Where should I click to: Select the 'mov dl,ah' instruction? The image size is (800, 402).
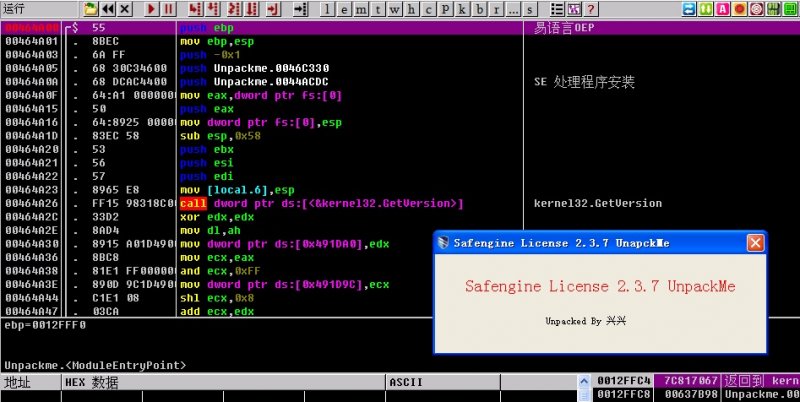(x=210, y=230)
